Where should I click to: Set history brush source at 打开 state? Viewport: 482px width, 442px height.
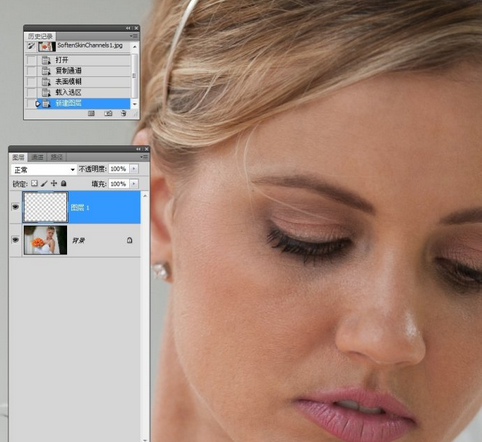(x=31, y=60)
